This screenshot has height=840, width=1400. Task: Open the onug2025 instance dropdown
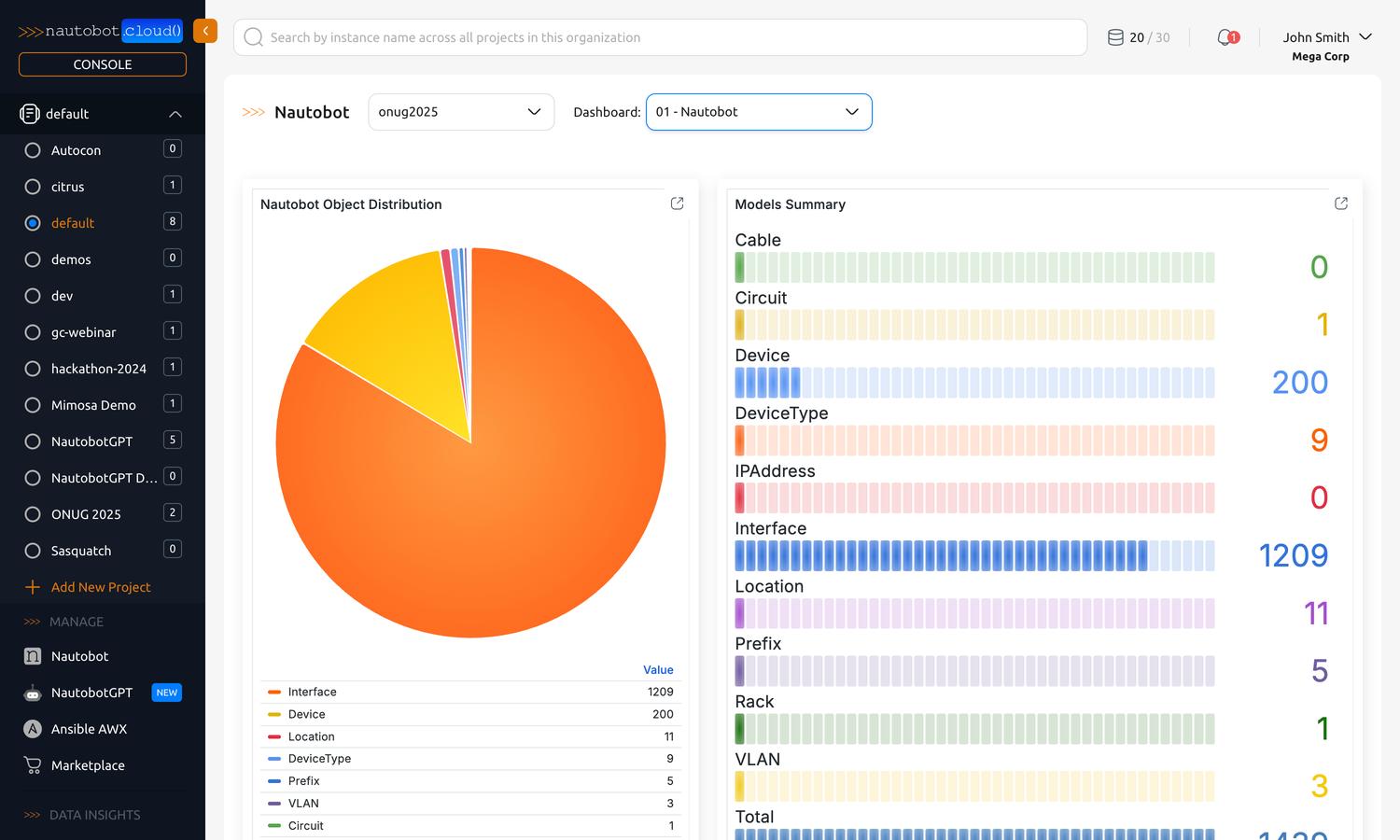pos(460,111)
